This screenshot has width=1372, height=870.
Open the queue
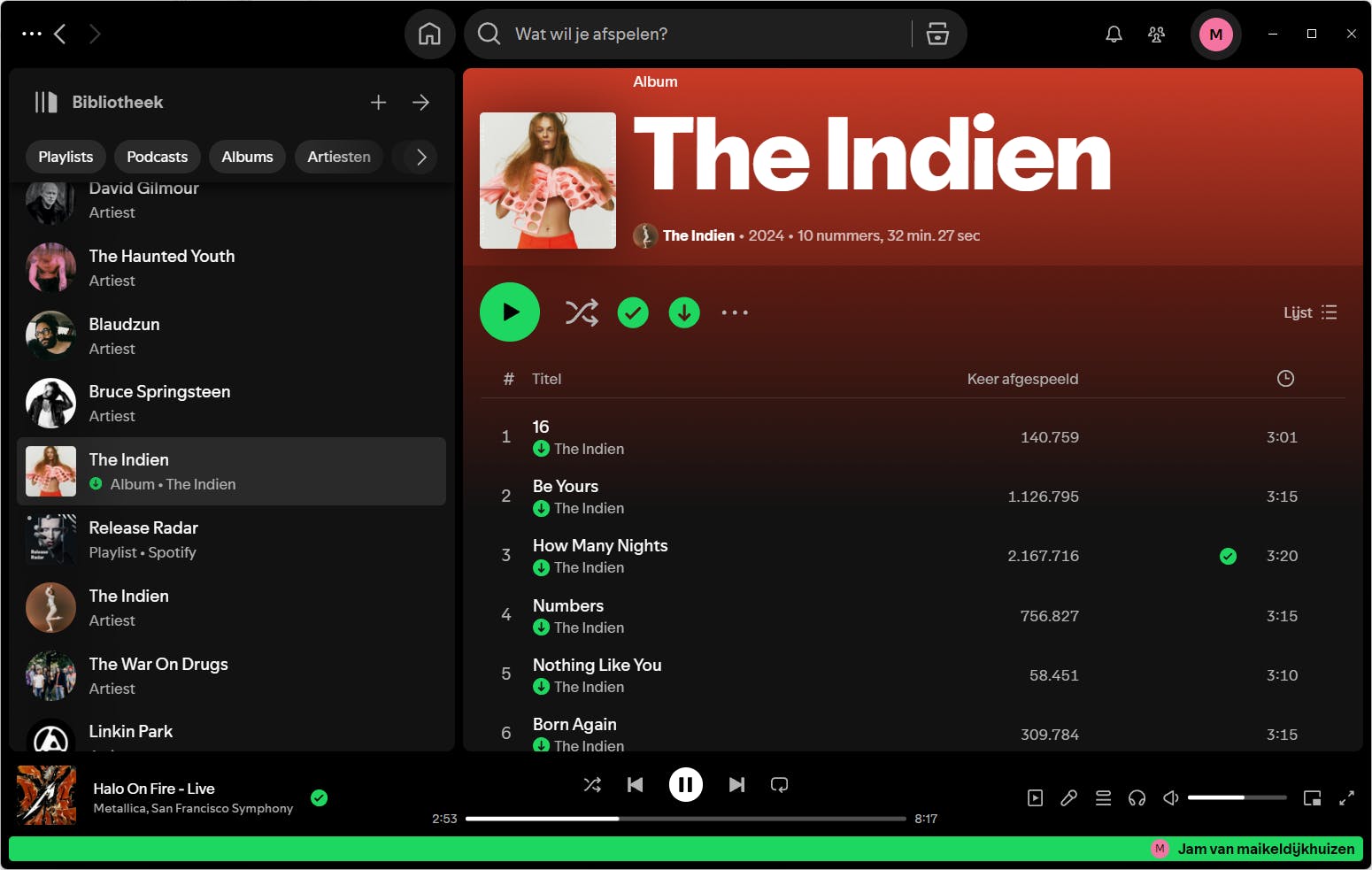(1103, 797)
